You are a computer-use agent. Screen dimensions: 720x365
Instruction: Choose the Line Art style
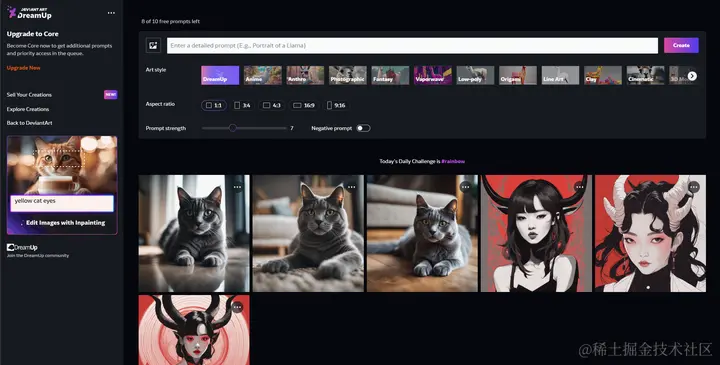tap(560, 75)
